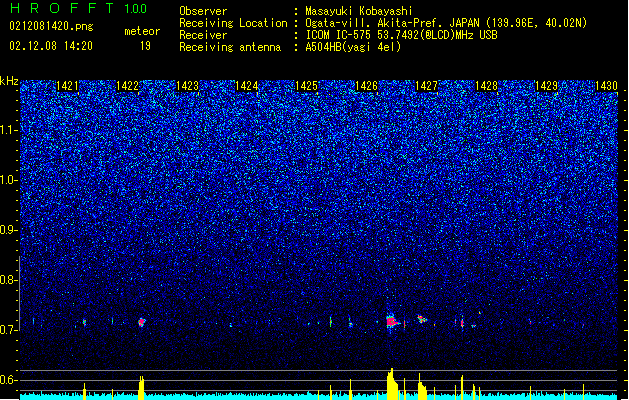Viewport: 629px width, 400px height.
Task: Click the 1424 time marker
Action: tap(246, 86)
